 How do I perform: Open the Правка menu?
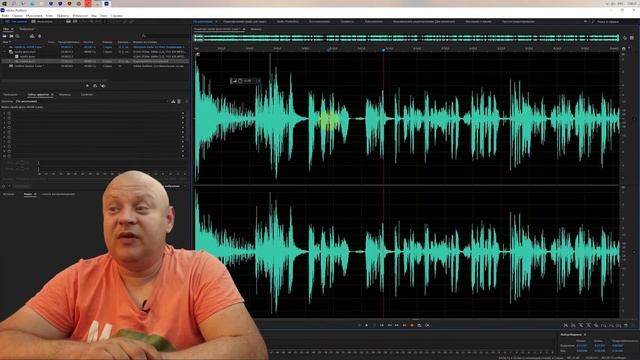[17, 16]
